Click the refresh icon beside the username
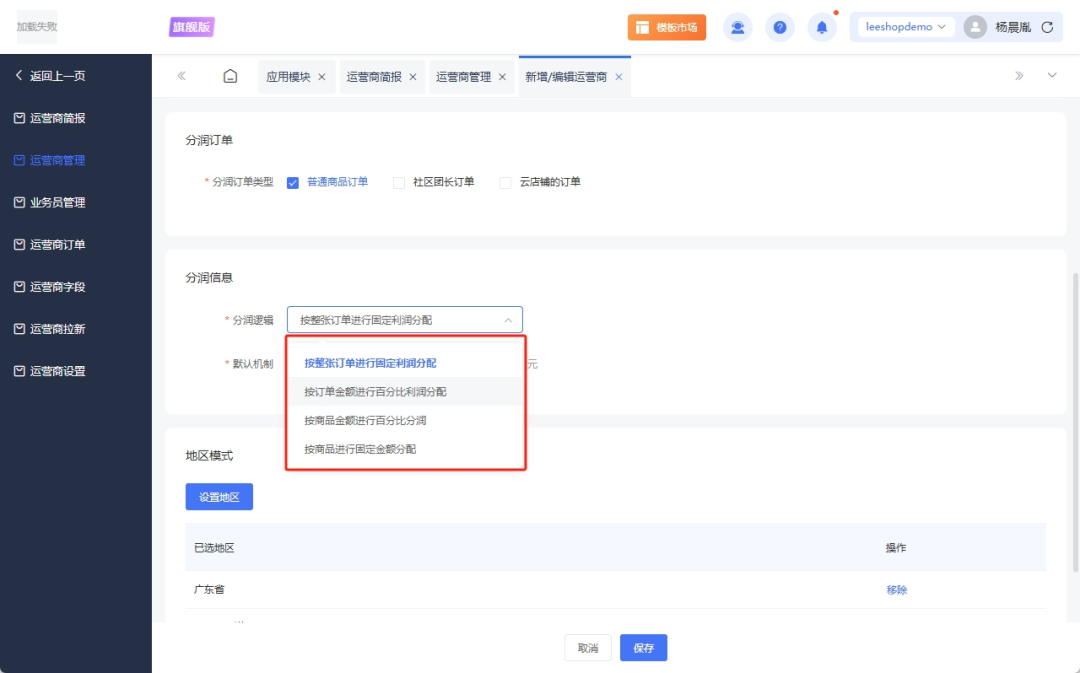 point(1047,27)
